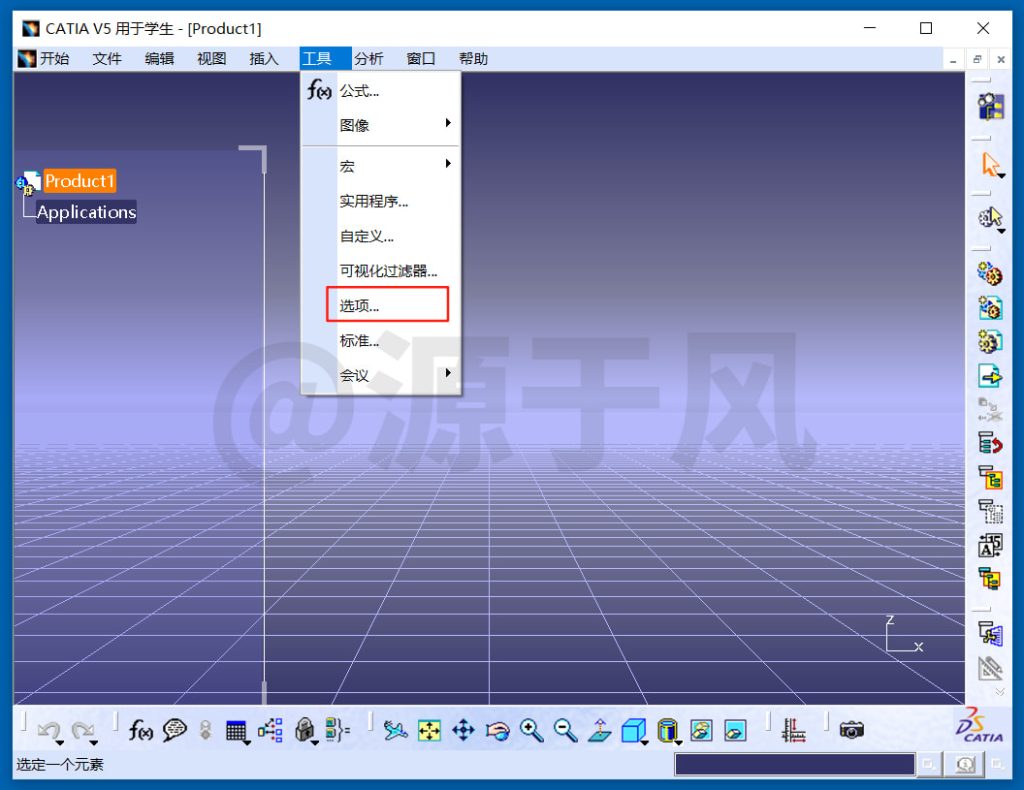Click the padlock Lock icon
The image size is (1024, 790).
tap(304, 730)
